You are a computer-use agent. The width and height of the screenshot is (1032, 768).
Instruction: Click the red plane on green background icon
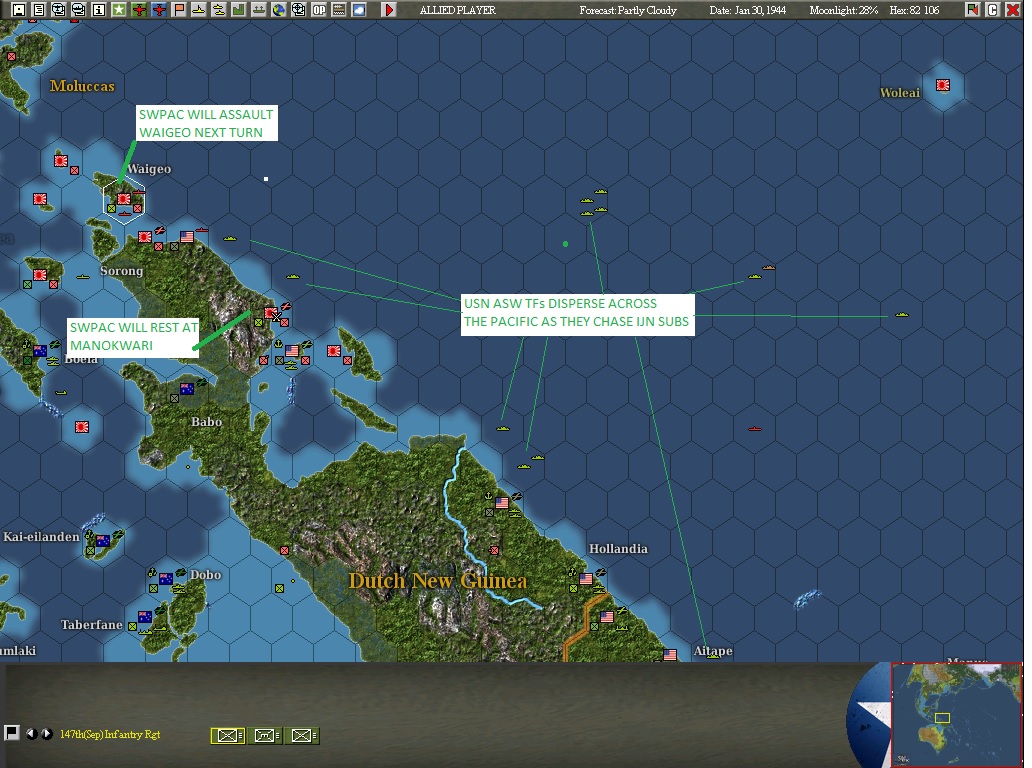point(139,10)
